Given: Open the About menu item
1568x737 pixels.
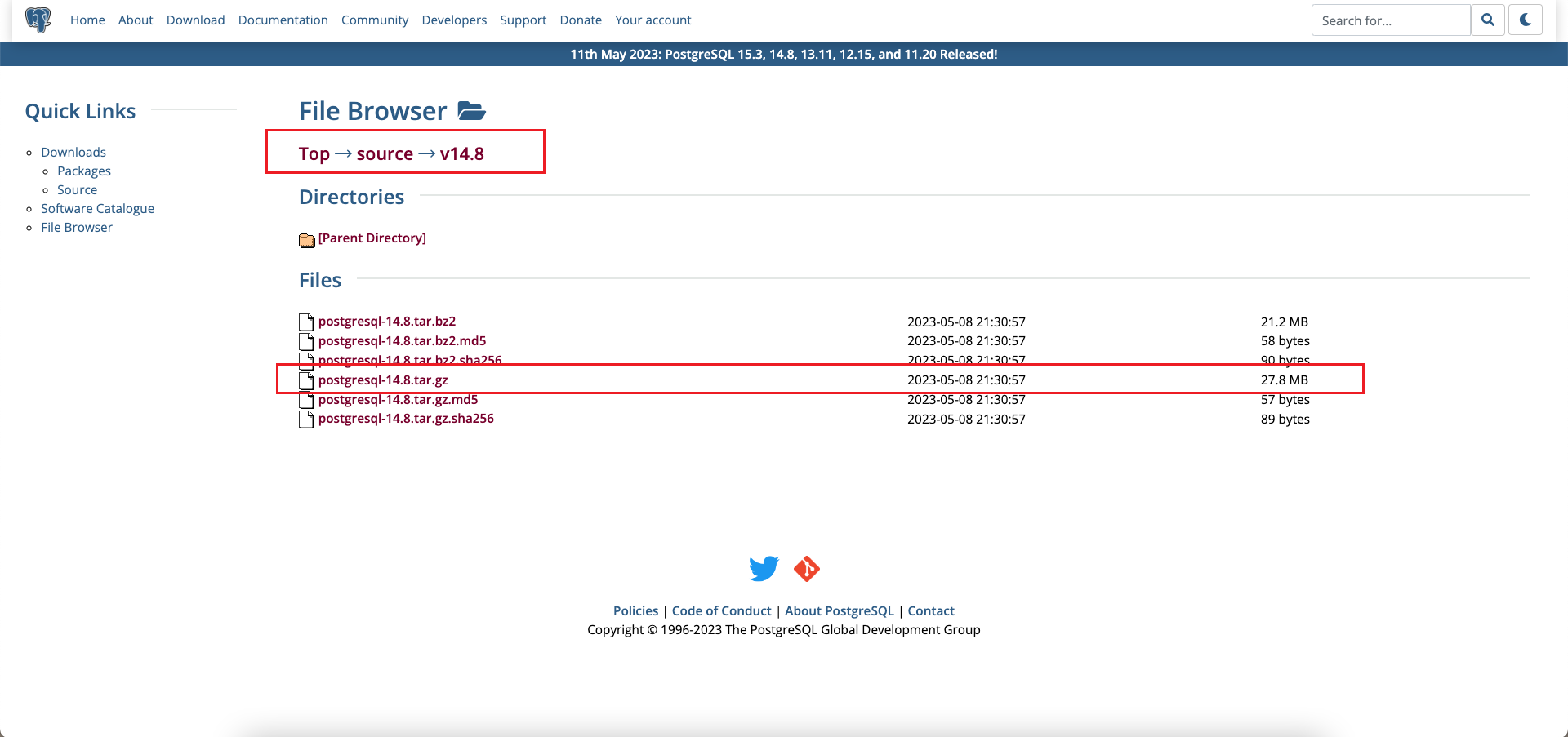Looking at the screenshot, I should click(136, 20).
